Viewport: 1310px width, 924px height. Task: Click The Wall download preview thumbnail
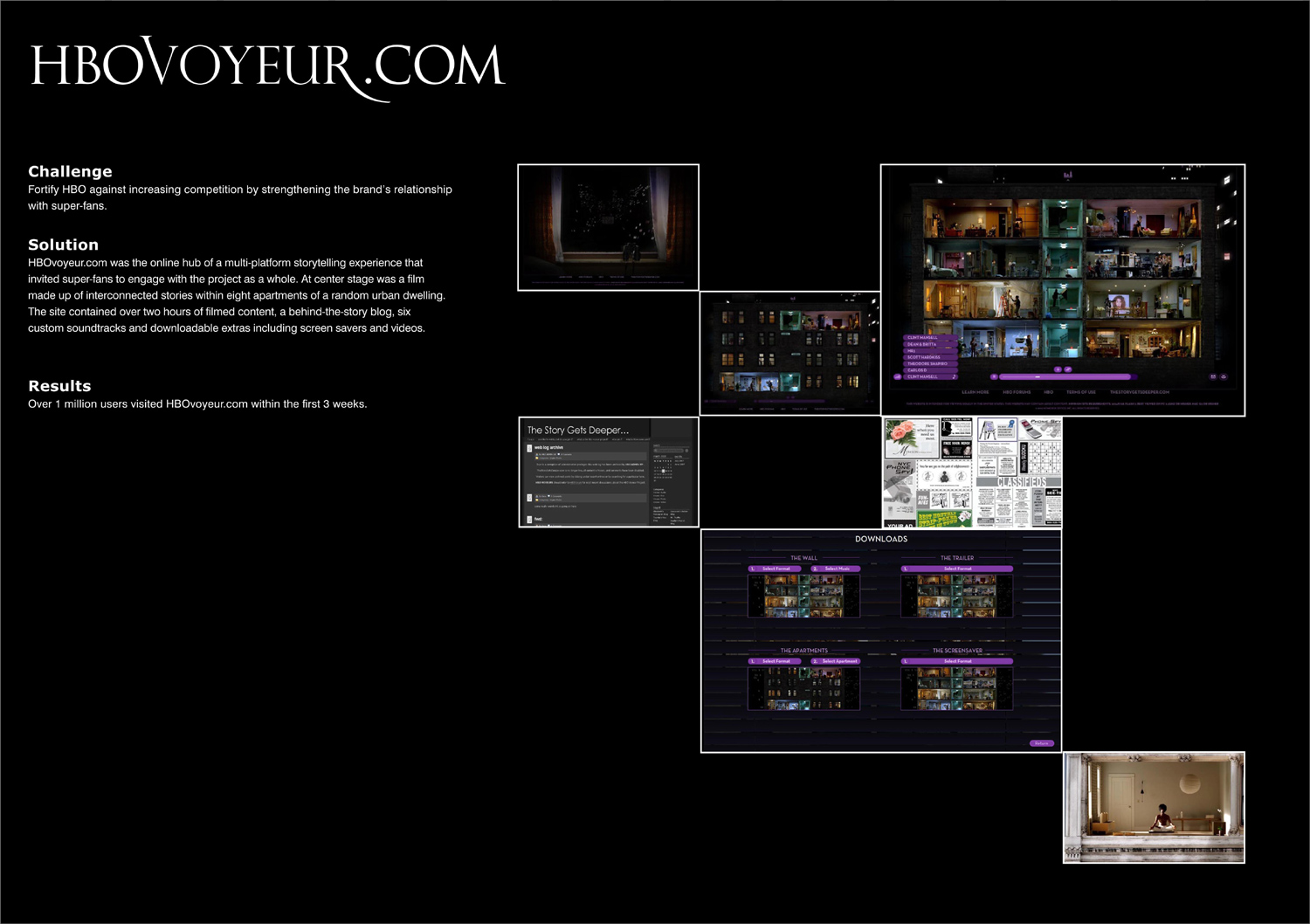click(804, 596)
